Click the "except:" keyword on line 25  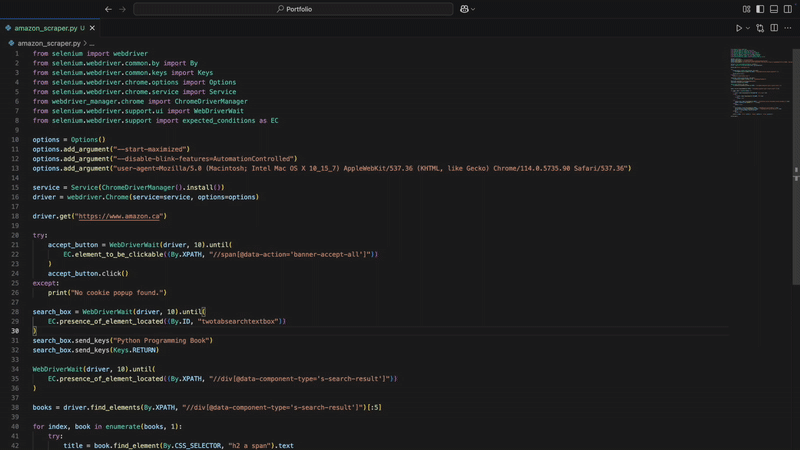tap(46, 283)
